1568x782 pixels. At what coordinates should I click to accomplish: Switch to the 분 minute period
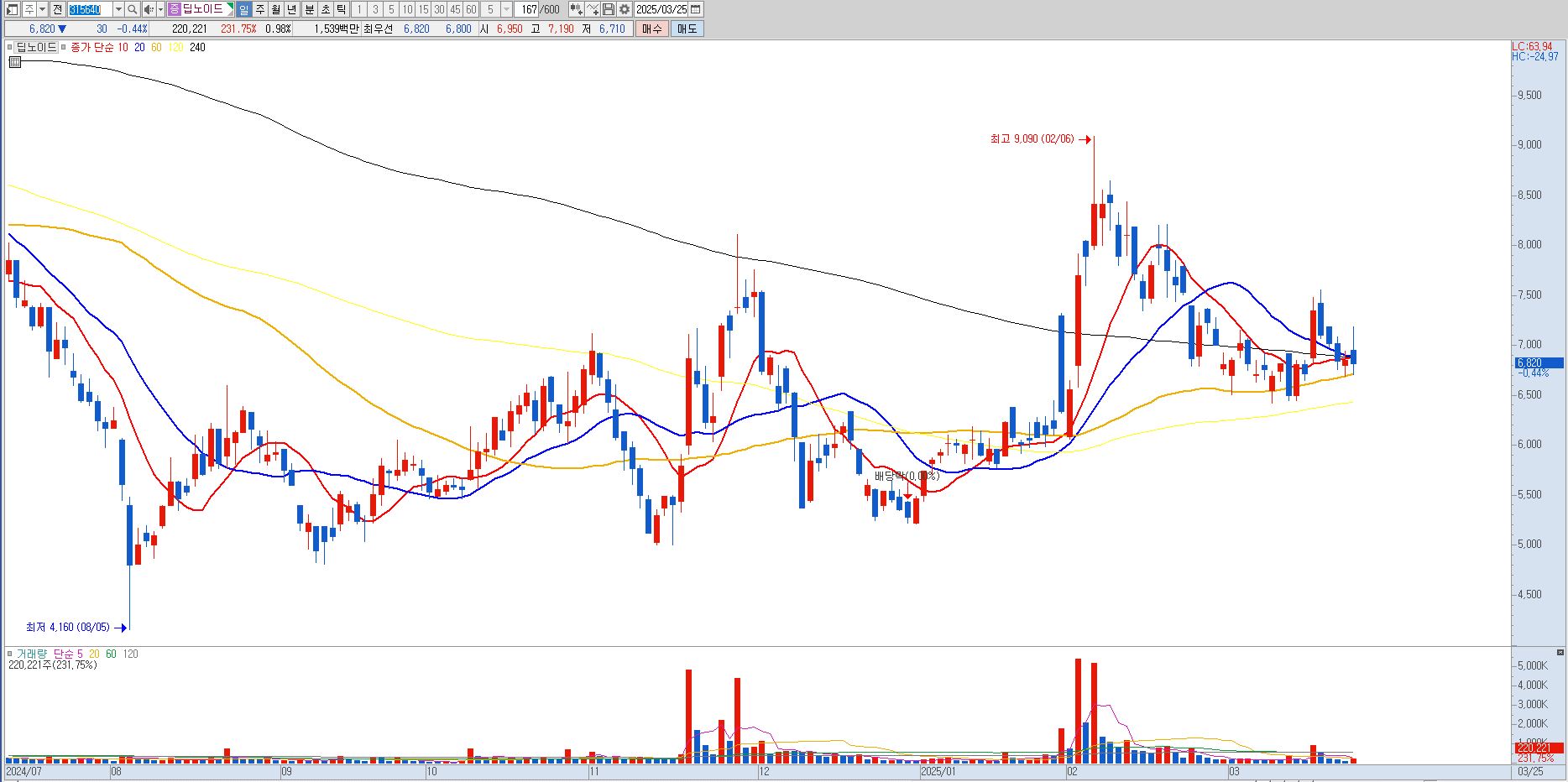(309, 9)
